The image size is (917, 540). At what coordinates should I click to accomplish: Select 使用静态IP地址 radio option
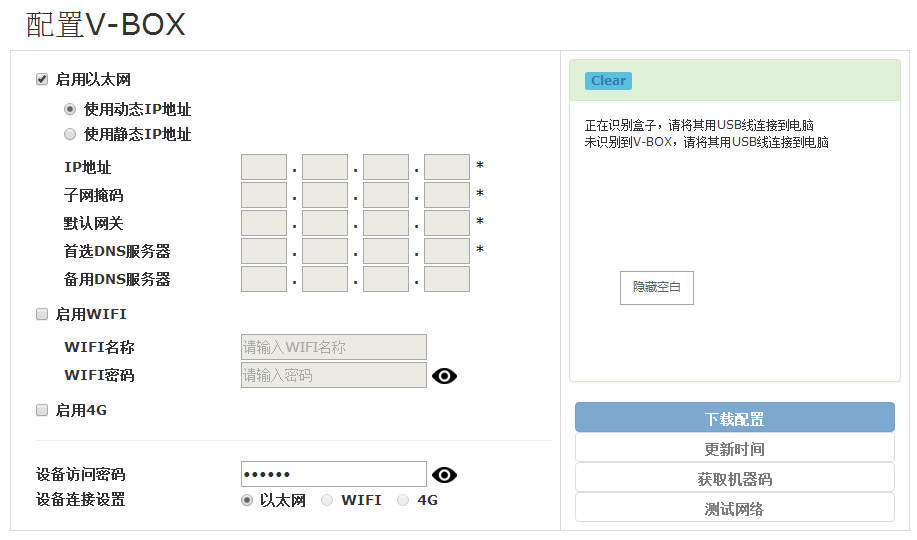tap(70, 134)
